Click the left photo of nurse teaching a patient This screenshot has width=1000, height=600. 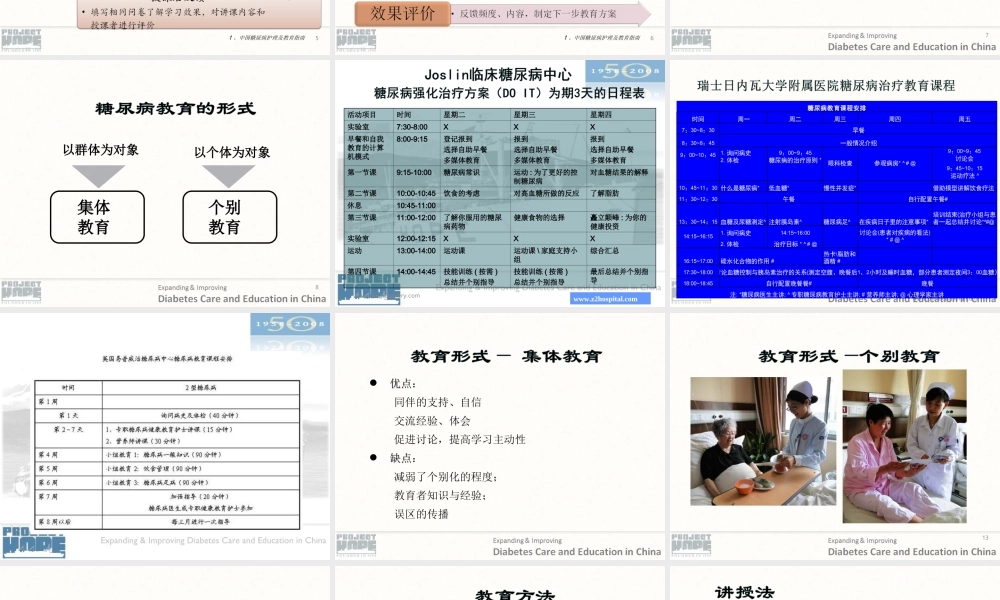(x=763, y=440)
